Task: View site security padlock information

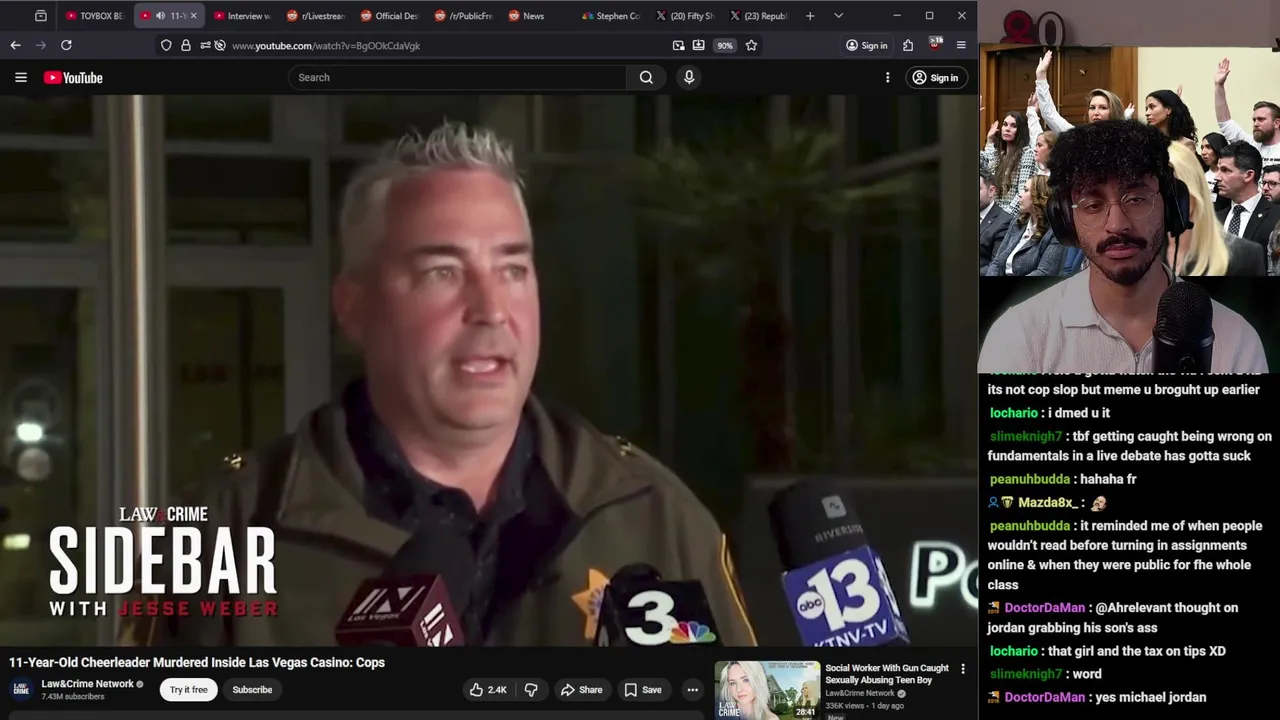Action: 185,45
